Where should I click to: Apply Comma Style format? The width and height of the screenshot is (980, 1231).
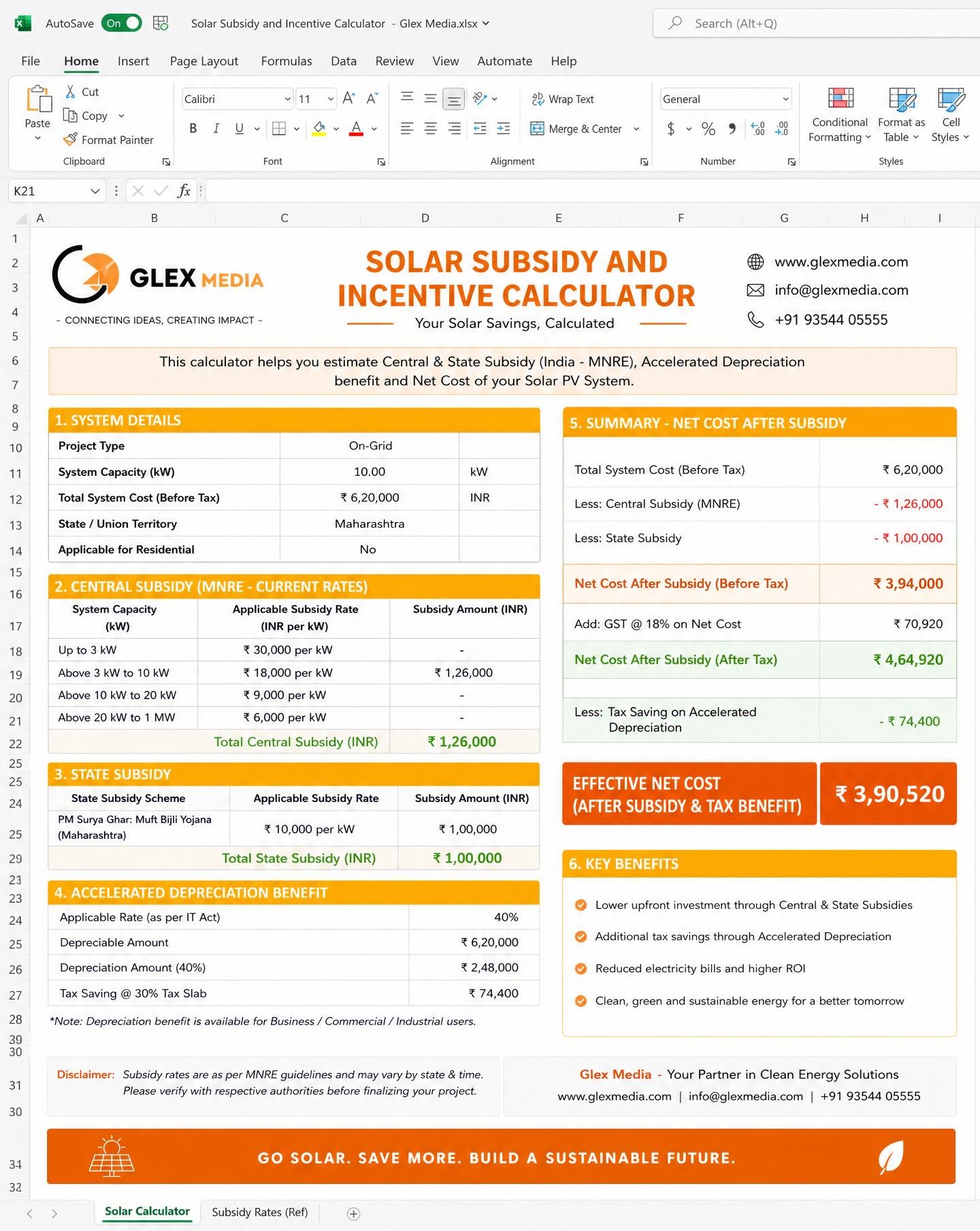click(x=732, y=129)
